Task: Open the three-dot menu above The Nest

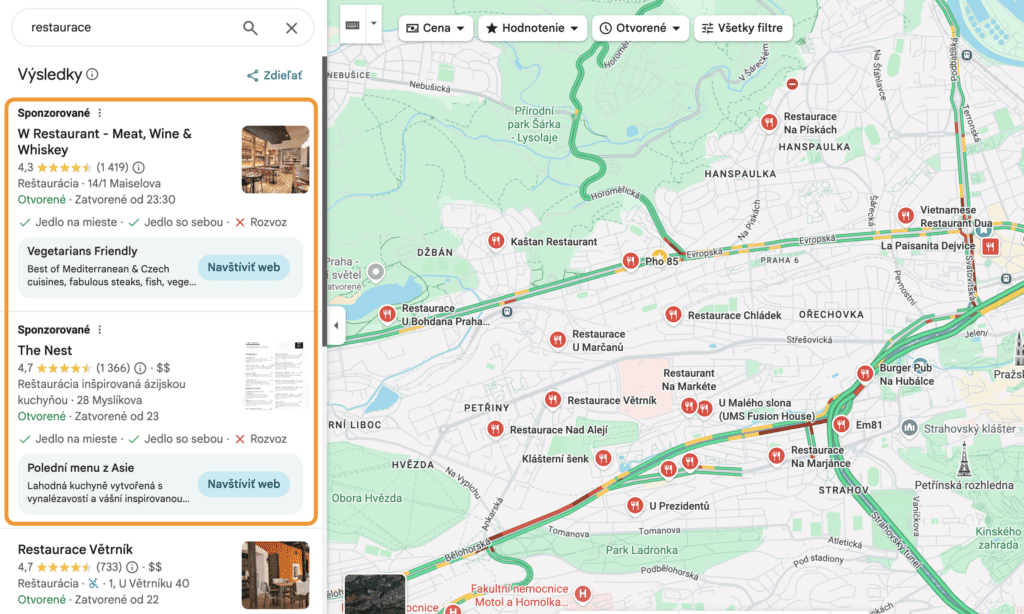Action: (x=99, y=330)
